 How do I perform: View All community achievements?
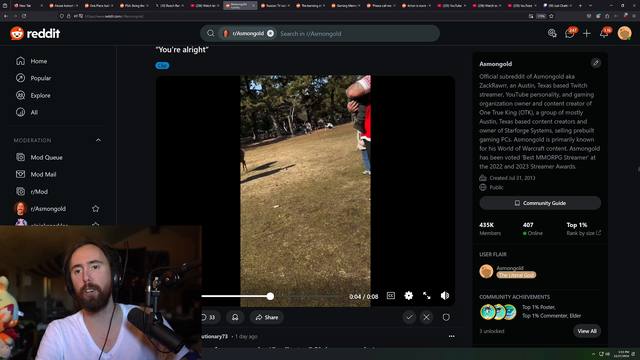(x=587, y=331)
